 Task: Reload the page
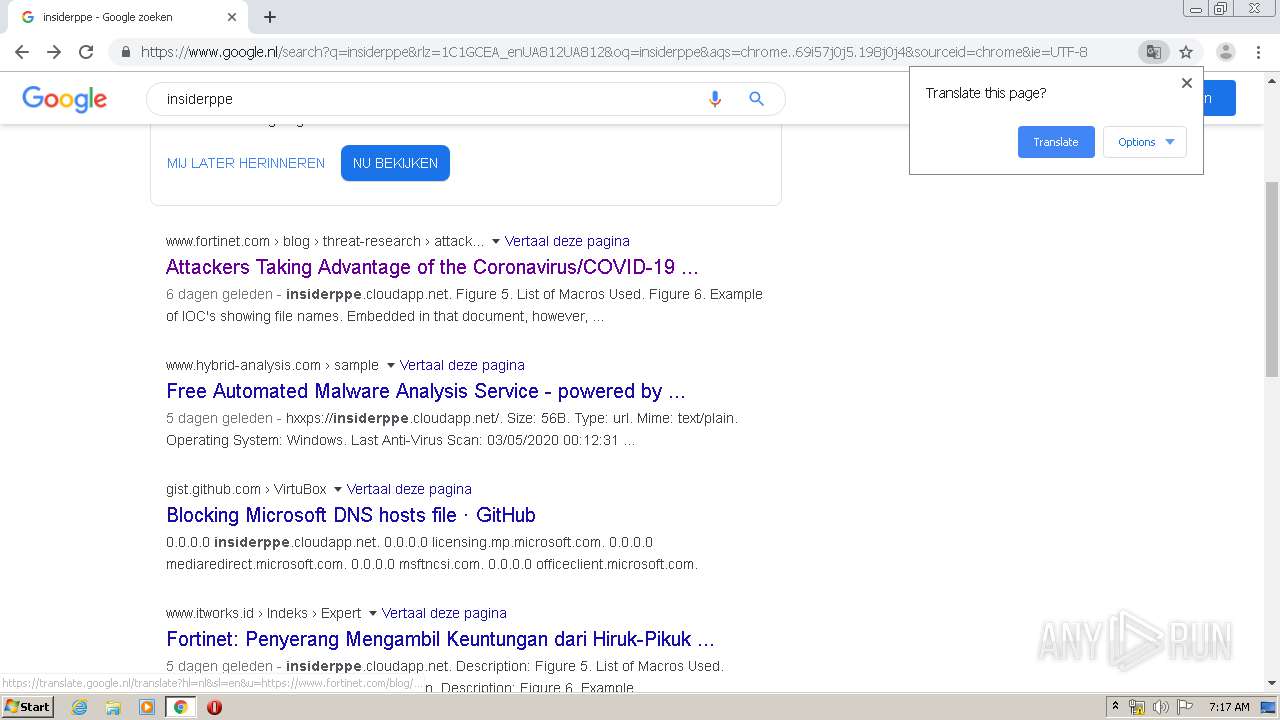pyautogui.click(x=86, y=52)
